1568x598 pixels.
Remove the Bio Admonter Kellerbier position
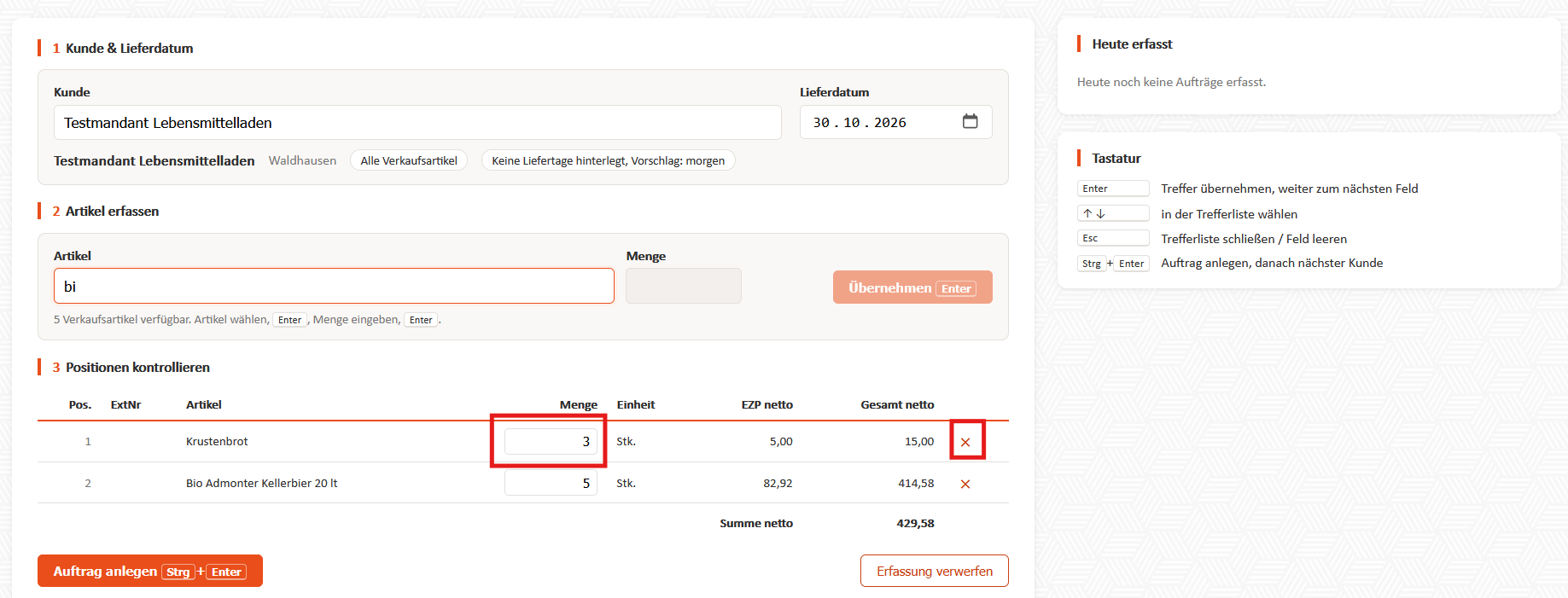click(x=965, y=484)
